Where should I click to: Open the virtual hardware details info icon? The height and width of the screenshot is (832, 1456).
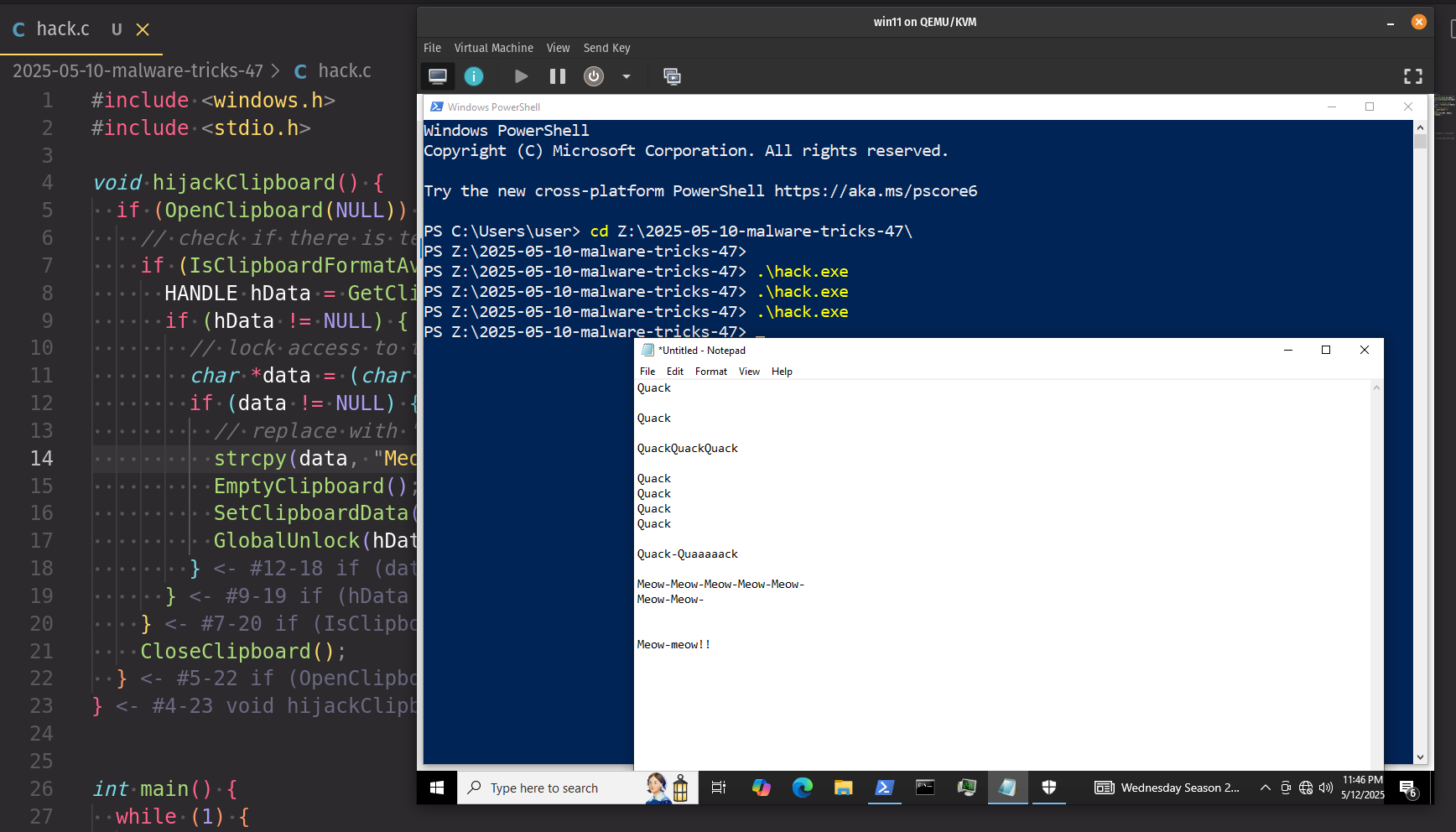point(474,76)
